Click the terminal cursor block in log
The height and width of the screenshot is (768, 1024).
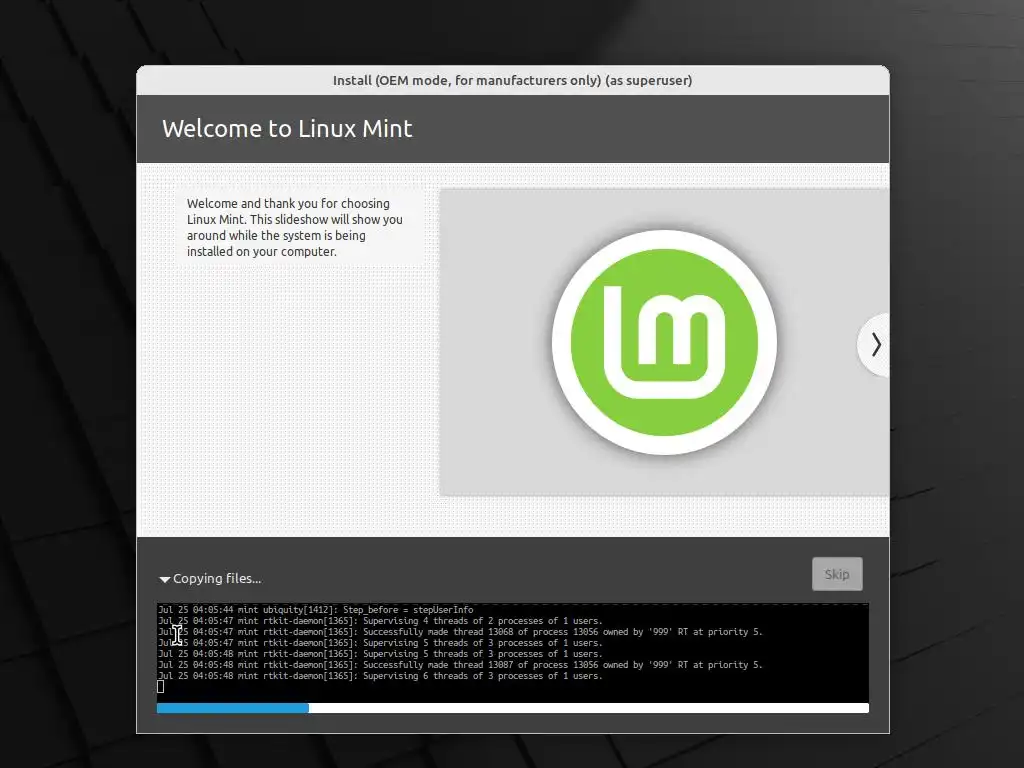coord(161,686)
